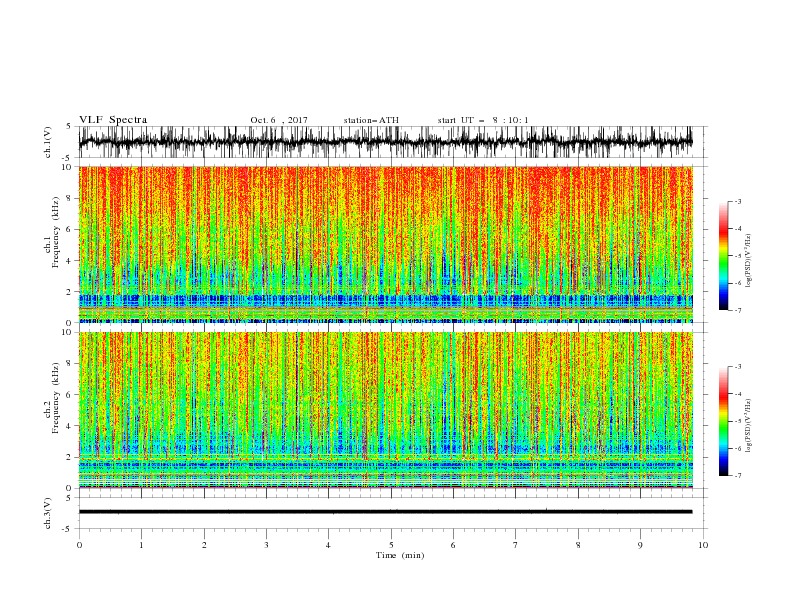792x612 pixels.
Task: Click the '5' tick on ch.1(V) axis
Action: click(69, 126)
